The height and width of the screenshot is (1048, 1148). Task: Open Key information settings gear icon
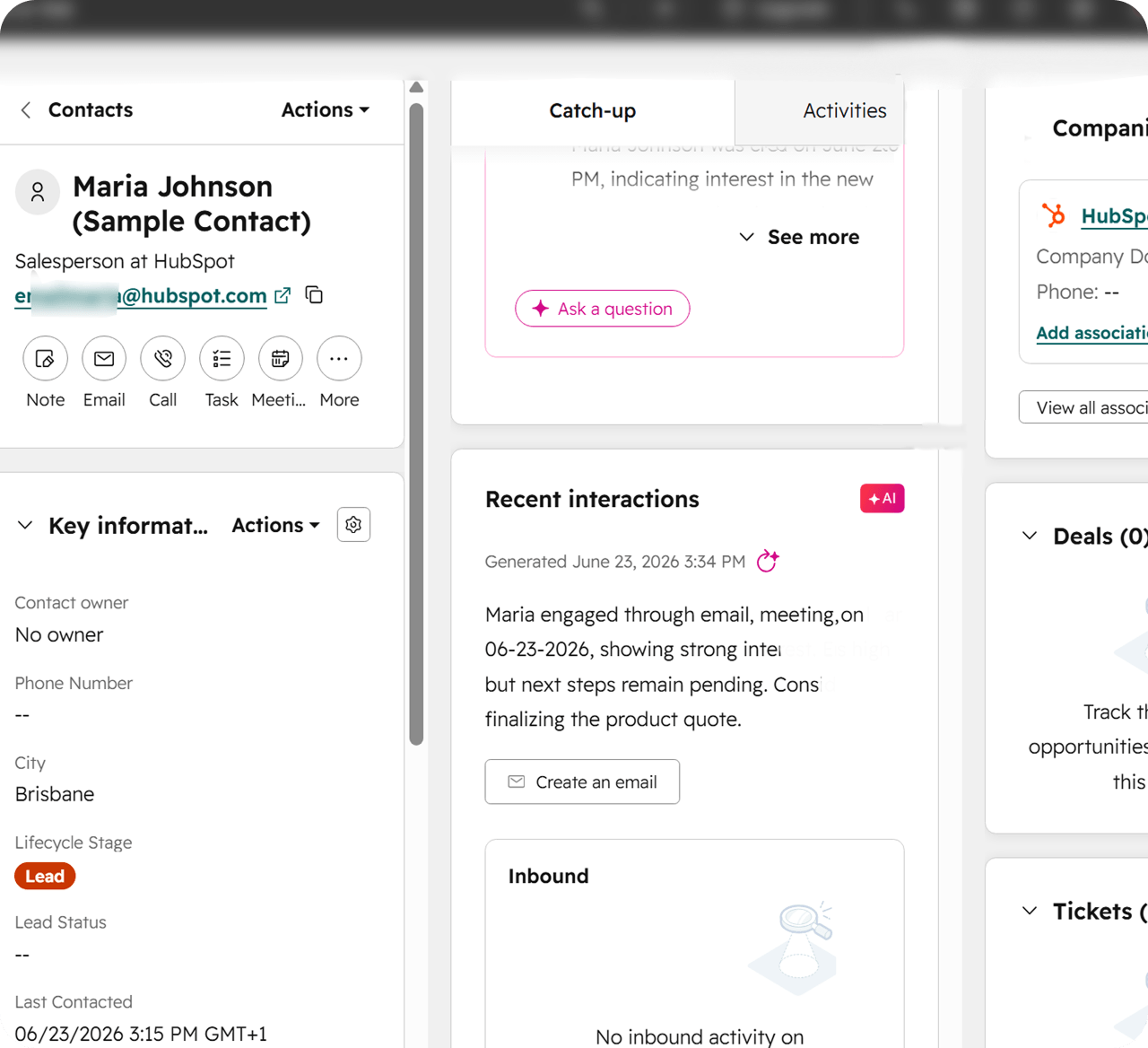353,525
